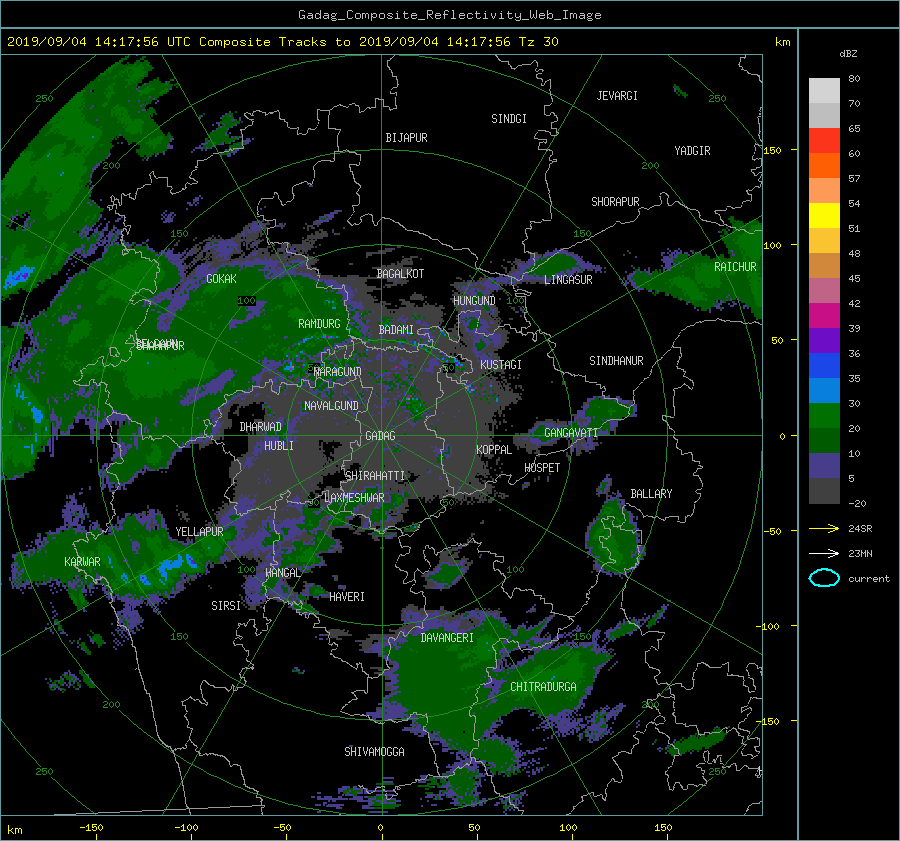
Task: Select the KARWAR city label
Action: [x=82, y=562]
